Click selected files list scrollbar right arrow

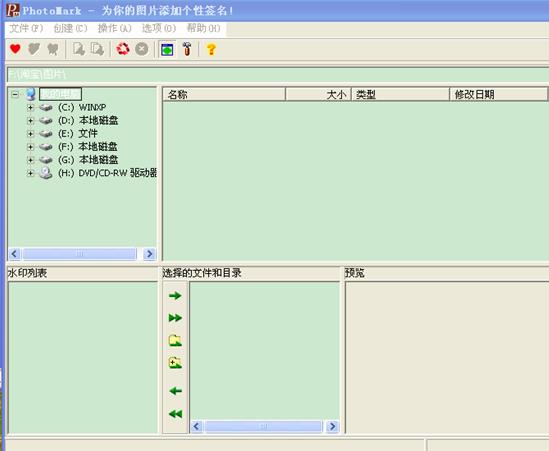pyautogui.click(x=332, y=426)
